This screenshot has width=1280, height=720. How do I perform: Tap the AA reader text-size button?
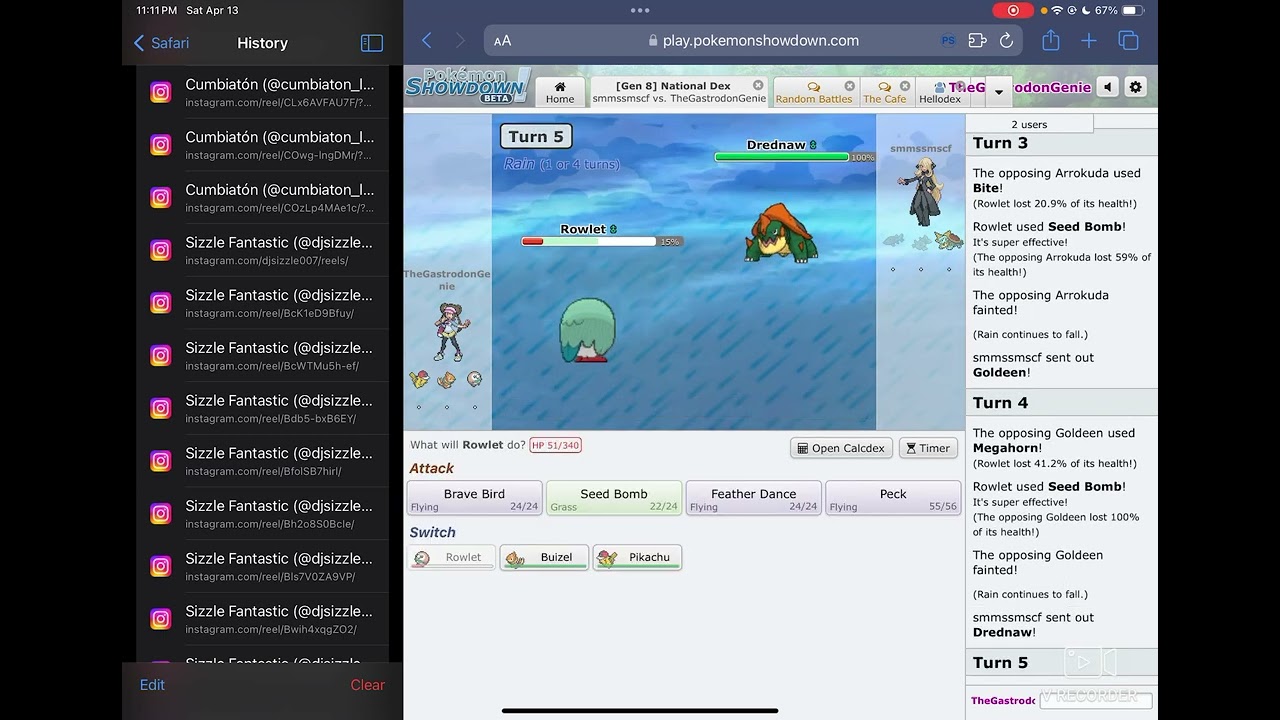coord(502,41)
